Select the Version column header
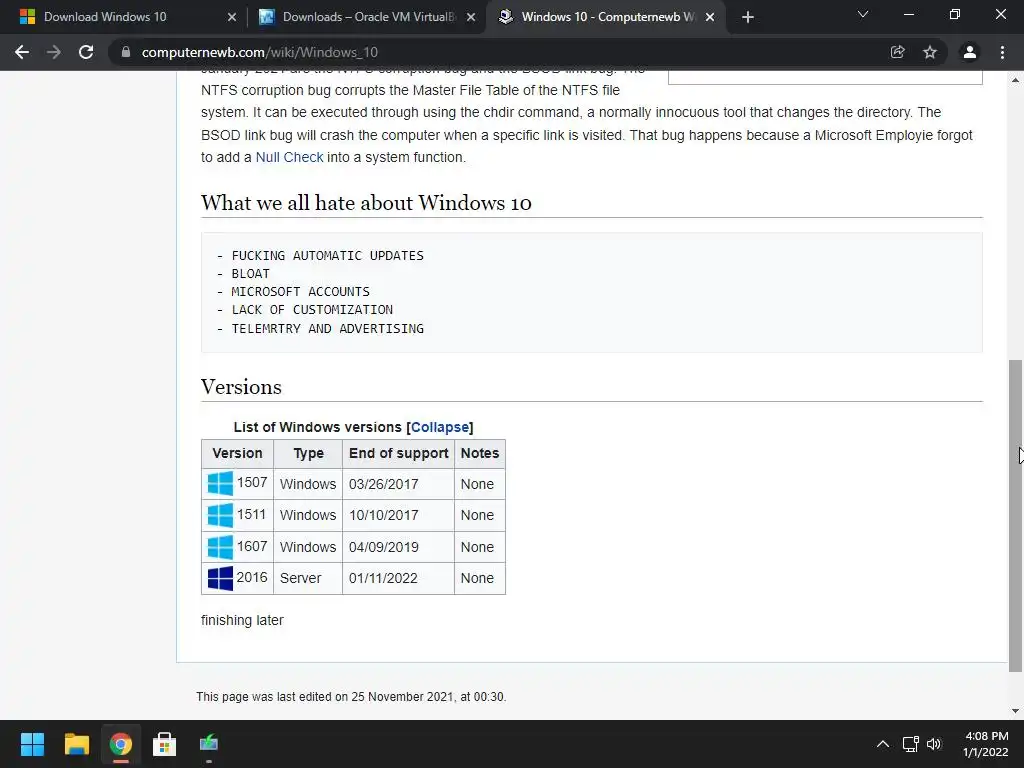 click(237, 453)
